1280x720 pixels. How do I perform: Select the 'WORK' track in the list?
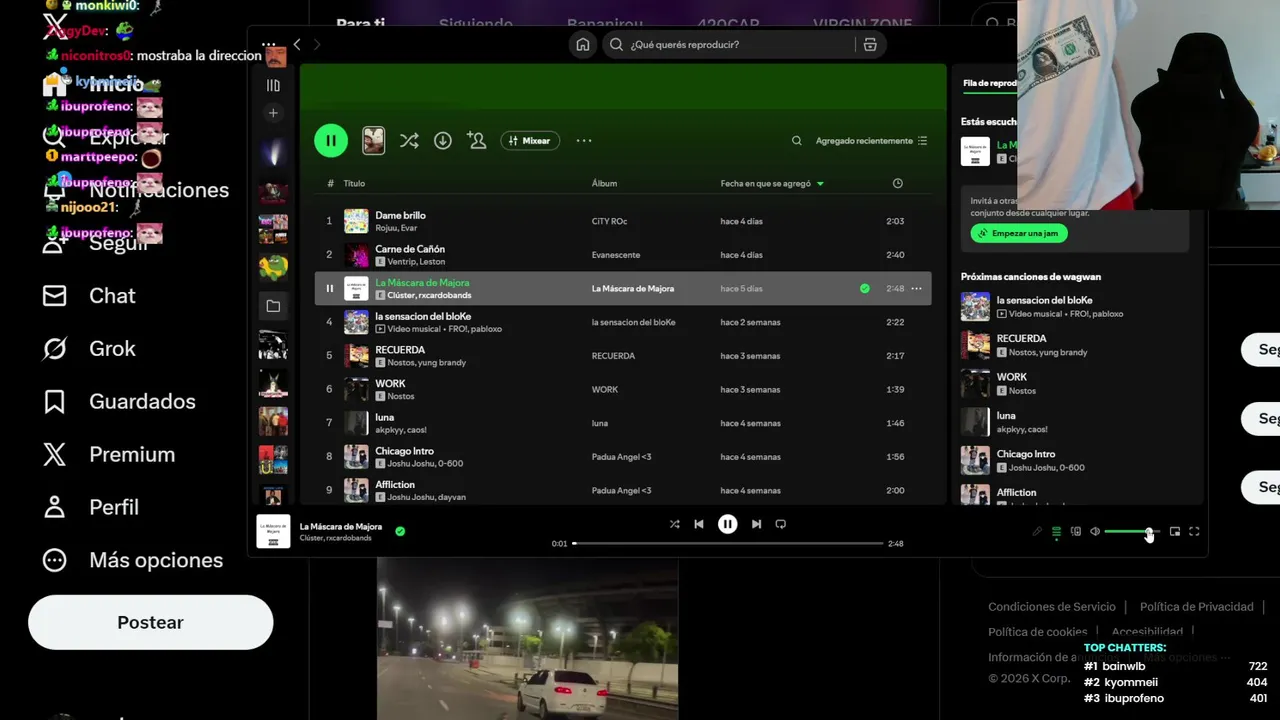pos(623,389)
